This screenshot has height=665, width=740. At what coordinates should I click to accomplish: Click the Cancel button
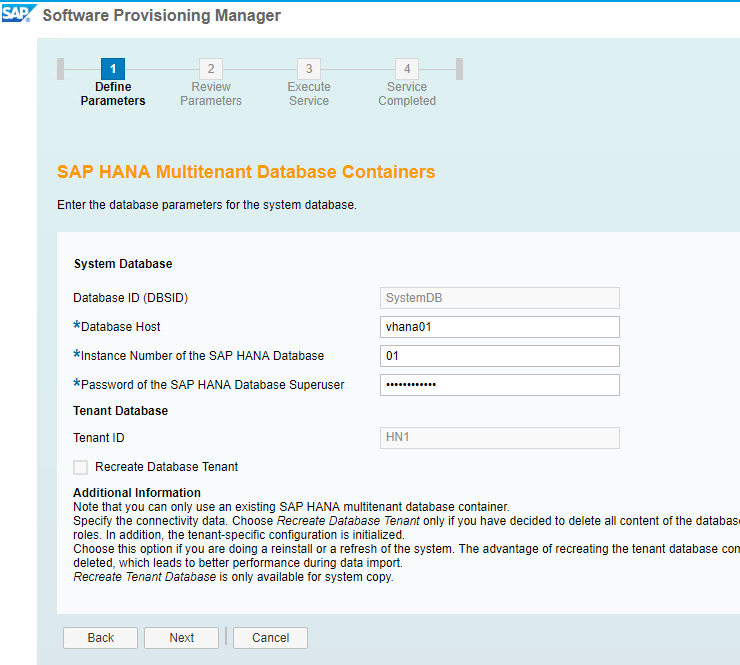[270, 638]
